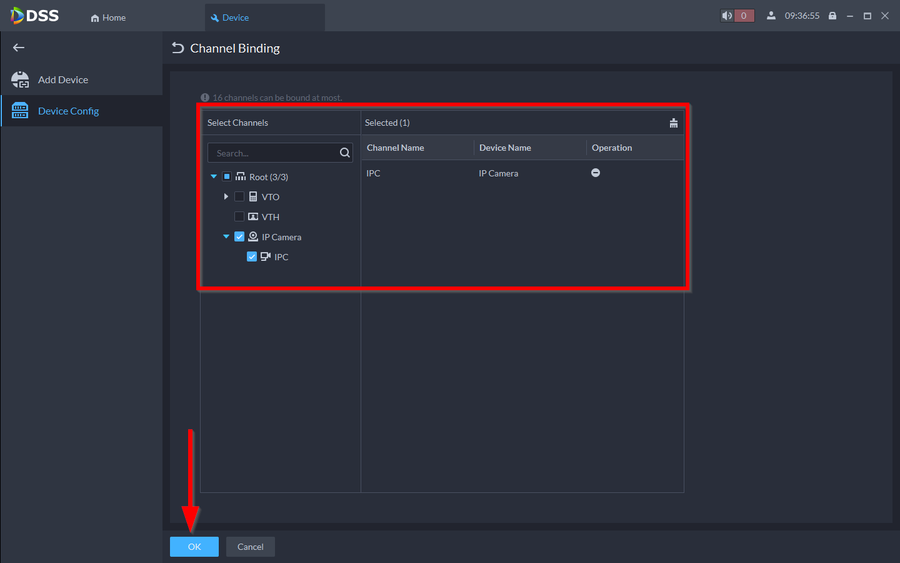Toggle the VTO checkbox
The width and height of the screenshot is (900, 563).
[239, 197]
